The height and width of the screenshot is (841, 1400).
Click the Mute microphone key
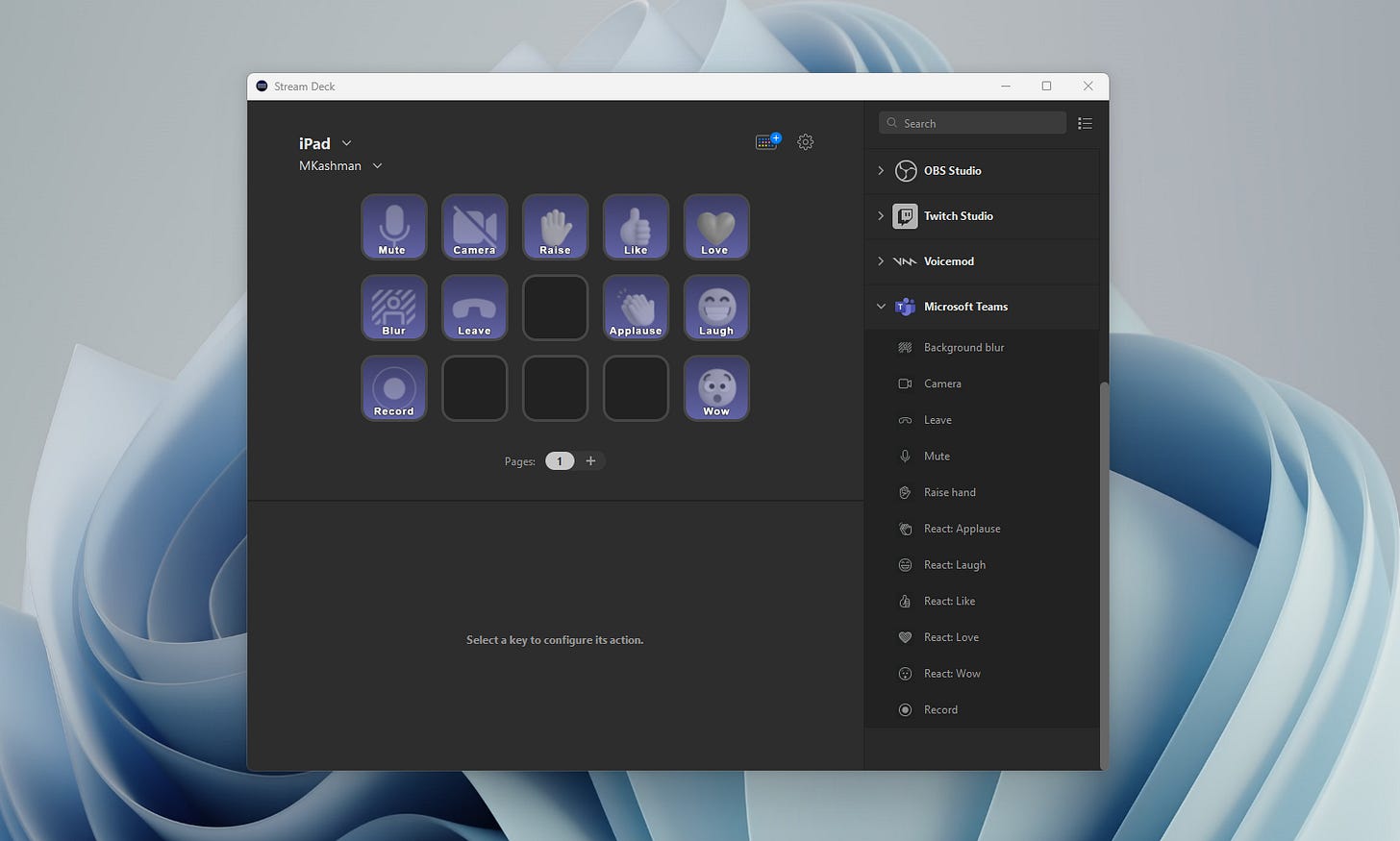(393, 227)
